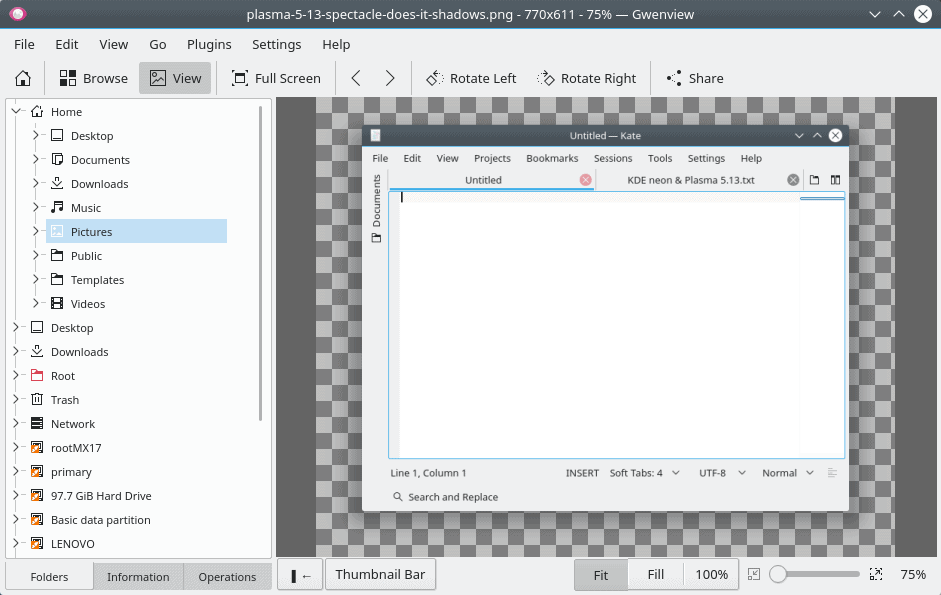Expand the Network tree node
Image resolution: width=941 pixels, height=595 pixels.
coord(16,423)
